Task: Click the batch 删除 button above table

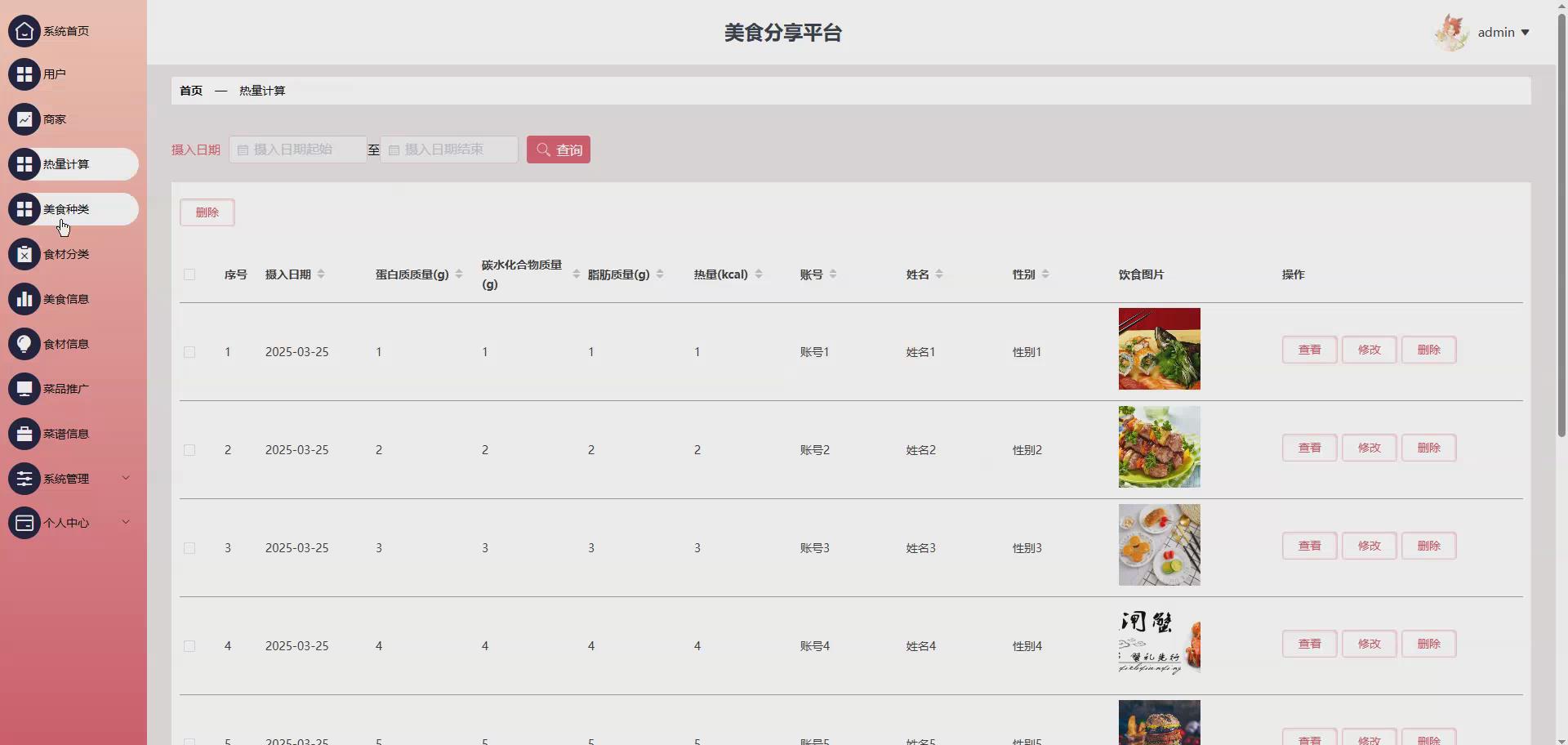Action: [207, 212]
